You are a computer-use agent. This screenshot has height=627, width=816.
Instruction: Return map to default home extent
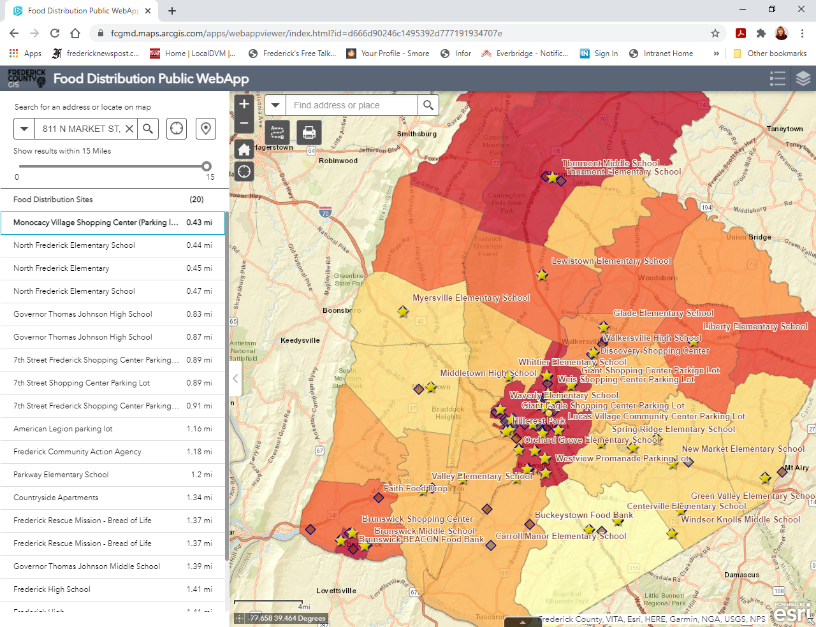(x=245, y=149)
